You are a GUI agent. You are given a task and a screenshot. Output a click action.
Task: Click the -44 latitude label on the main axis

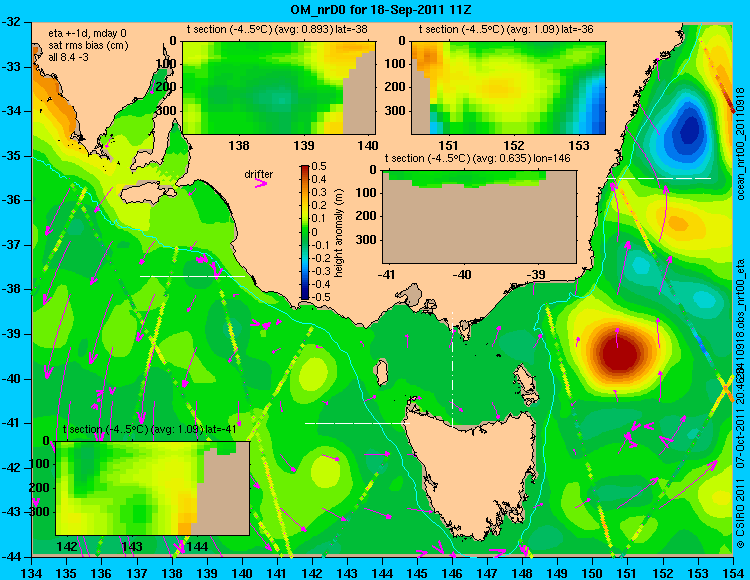click(13, 557)
